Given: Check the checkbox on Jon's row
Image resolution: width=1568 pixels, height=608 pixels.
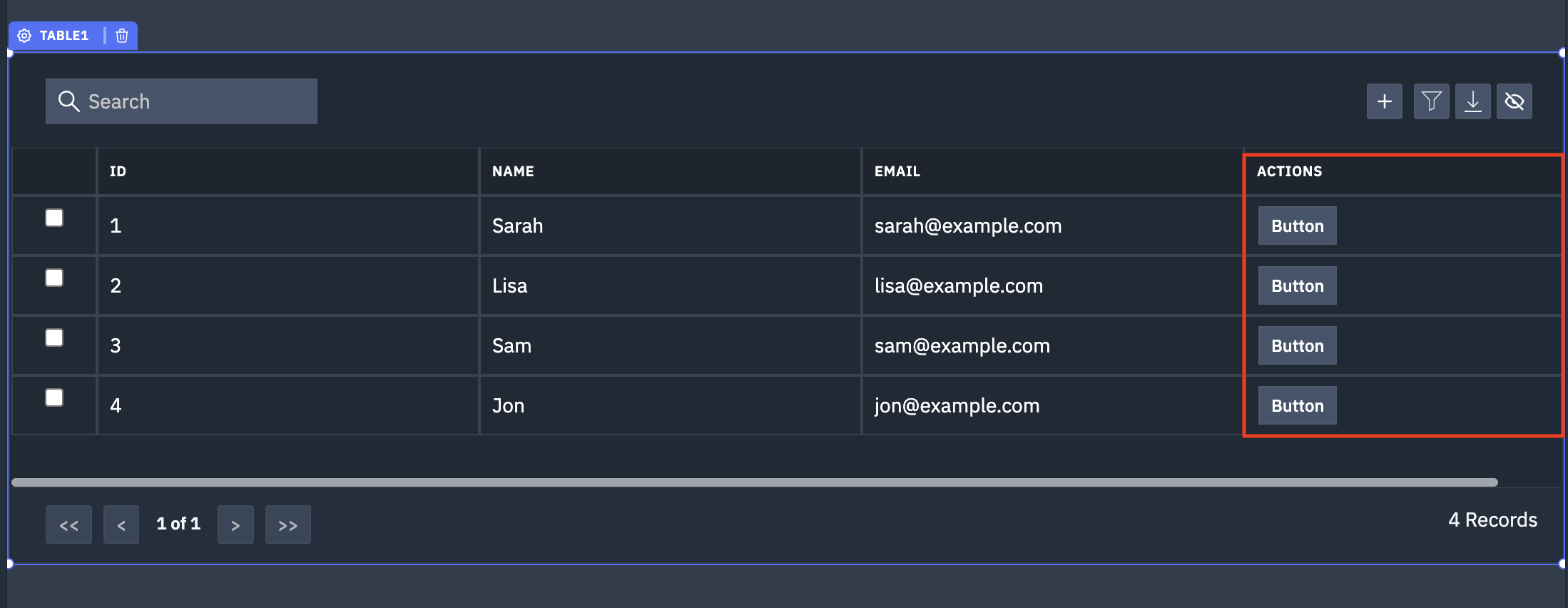Looking at the screenshot, I should pyautogui.click(x=54, y=397).
